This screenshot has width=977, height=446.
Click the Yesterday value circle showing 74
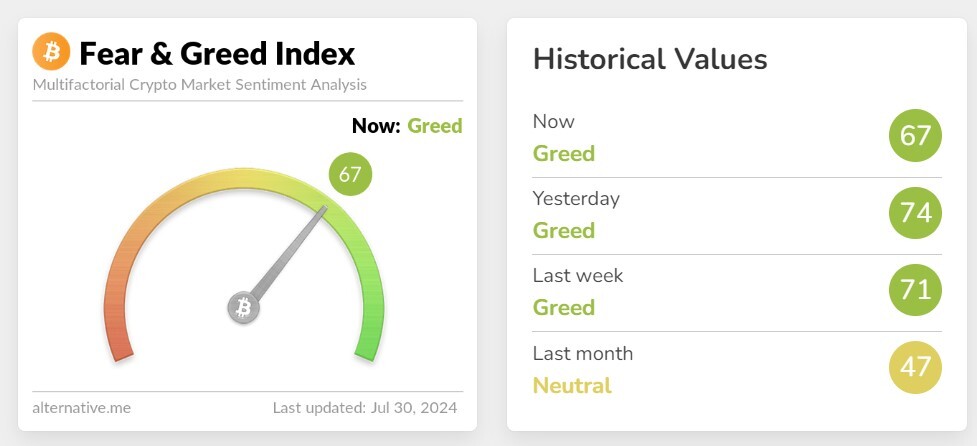point(915,213)
